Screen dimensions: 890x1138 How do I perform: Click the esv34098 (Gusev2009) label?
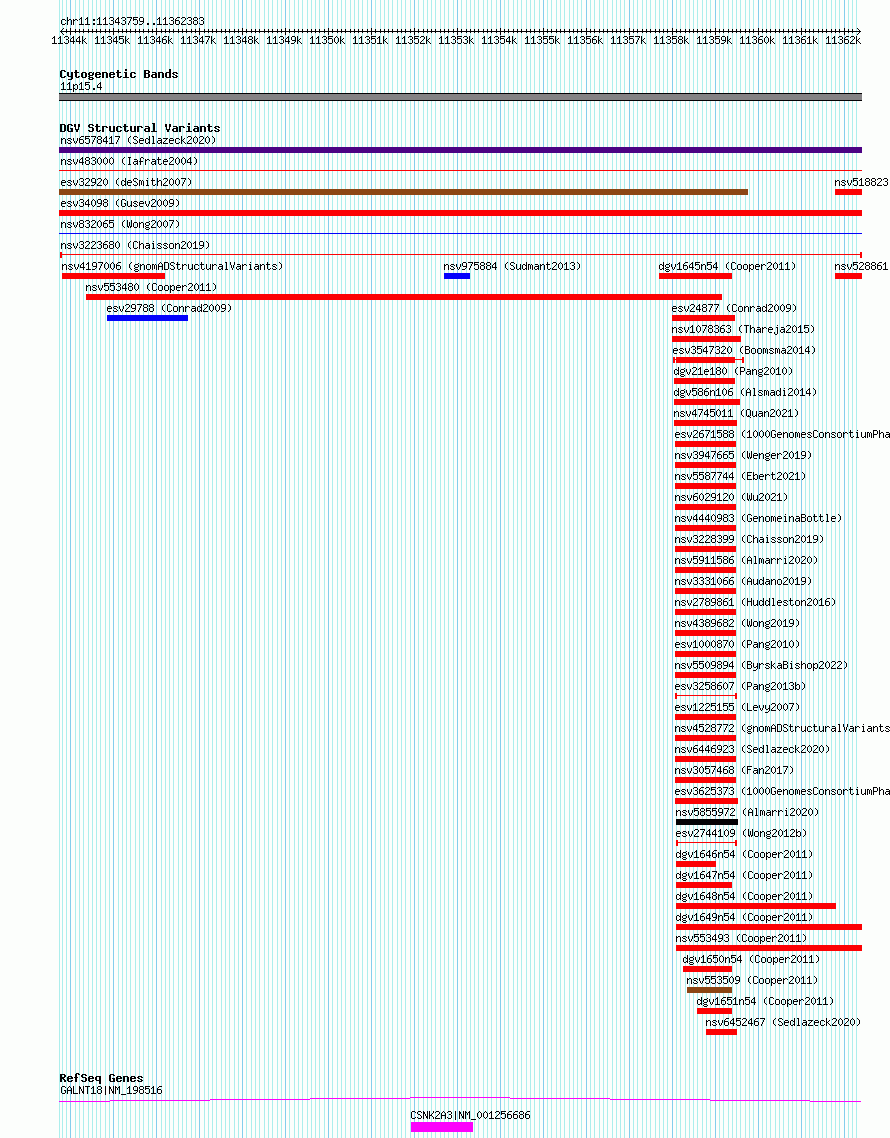point(121,203)
